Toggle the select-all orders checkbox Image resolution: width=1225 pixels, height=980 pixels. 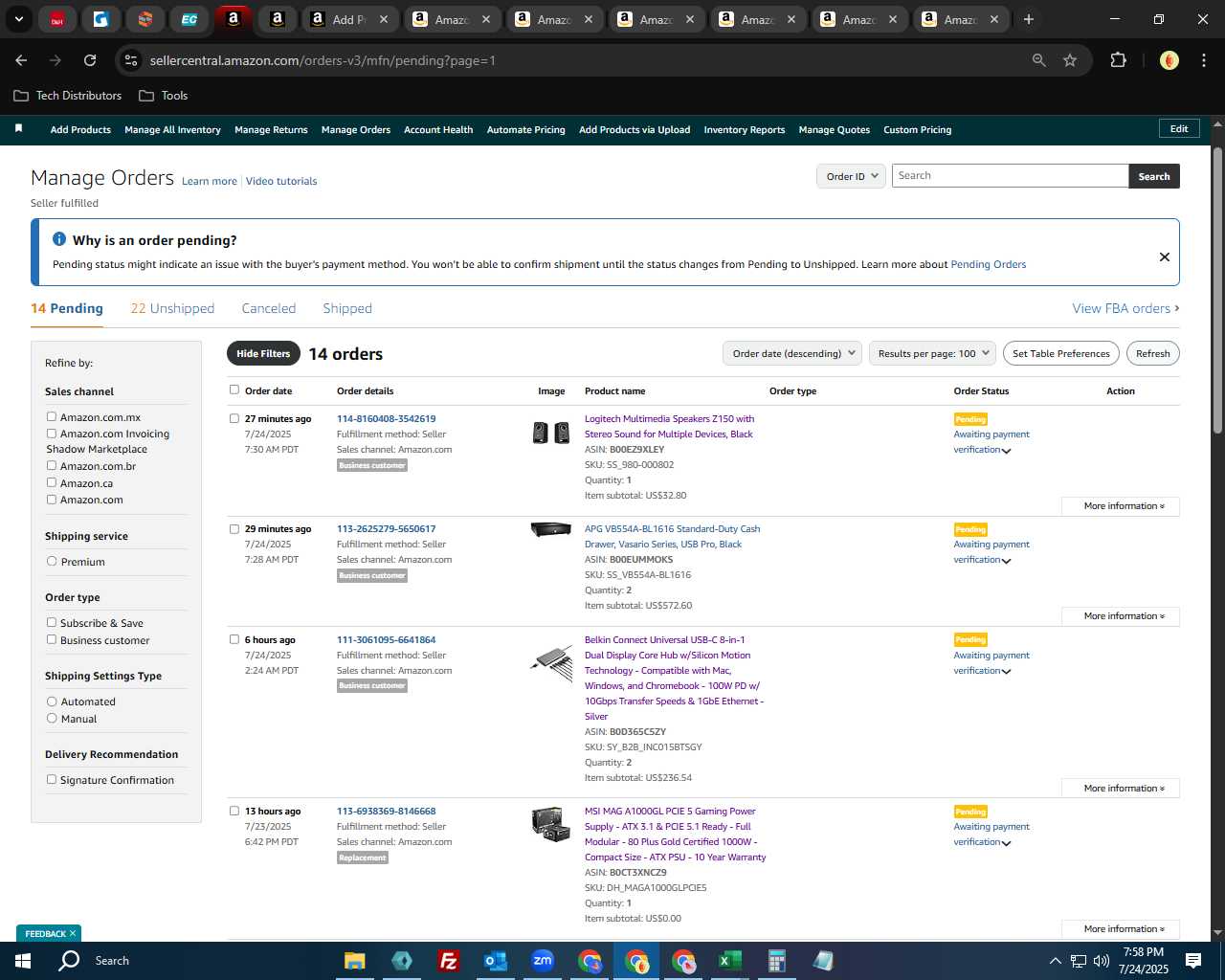click(234, 390)
